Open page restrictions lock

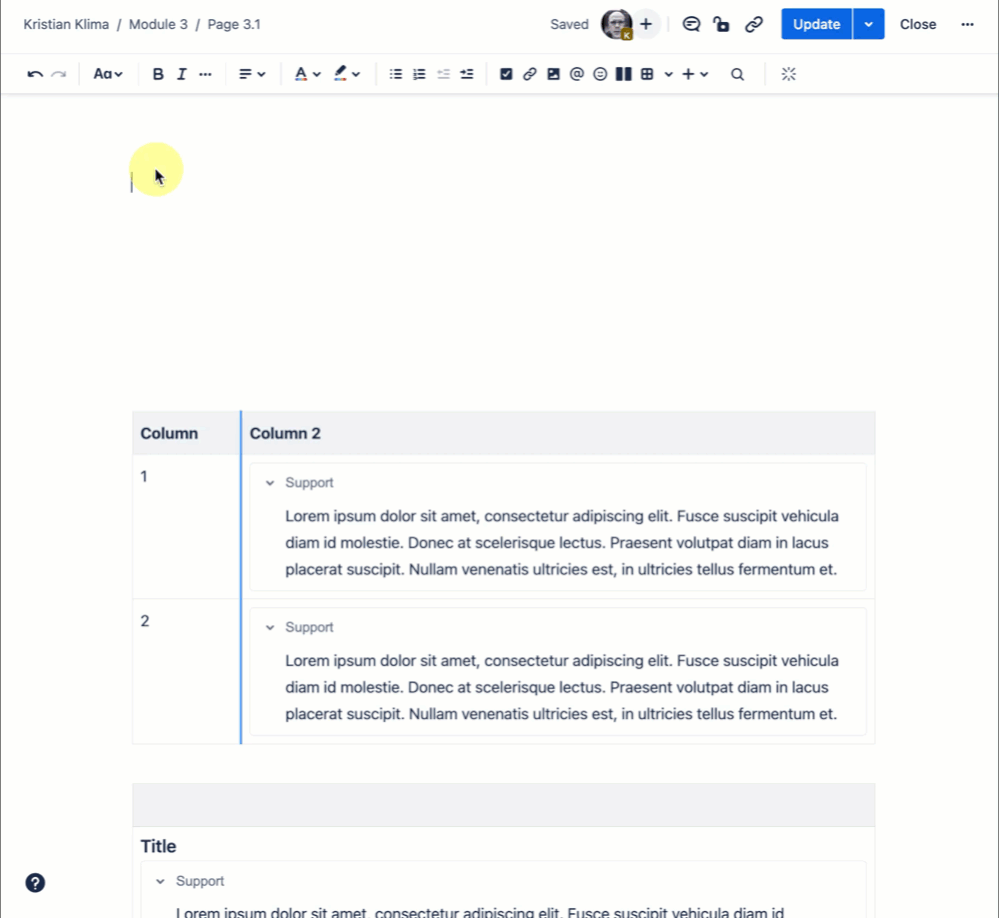click(721, 24)
